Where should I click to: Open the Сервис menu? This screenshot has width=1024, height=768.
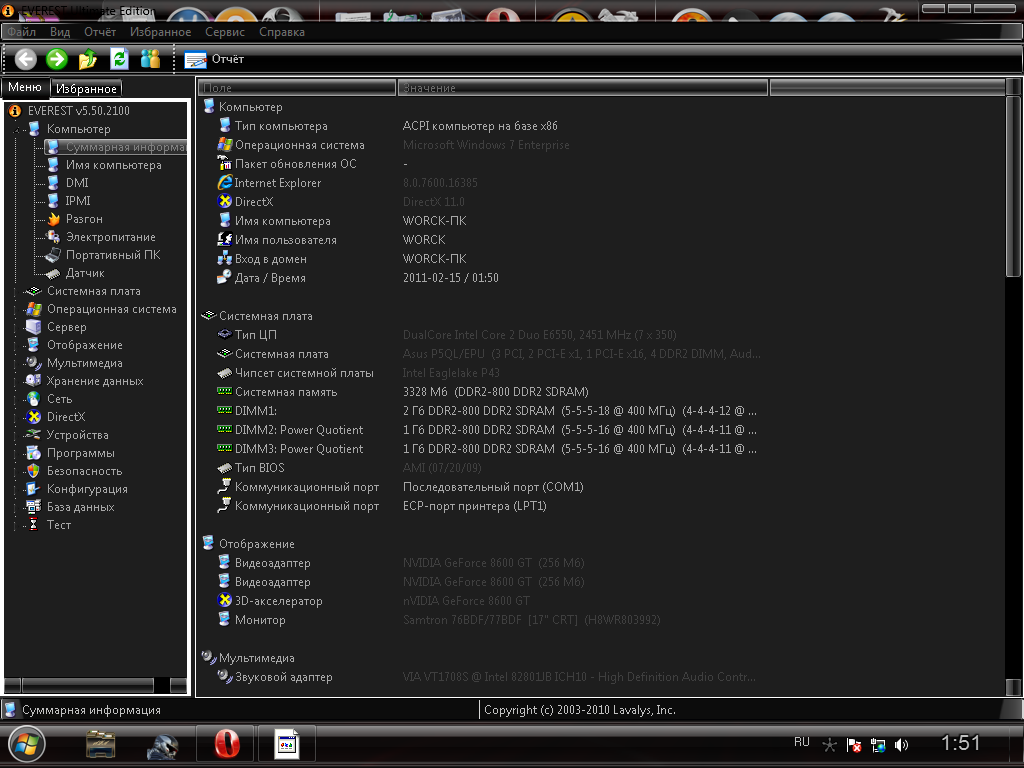pyautogui.click(x=225, y=31)
